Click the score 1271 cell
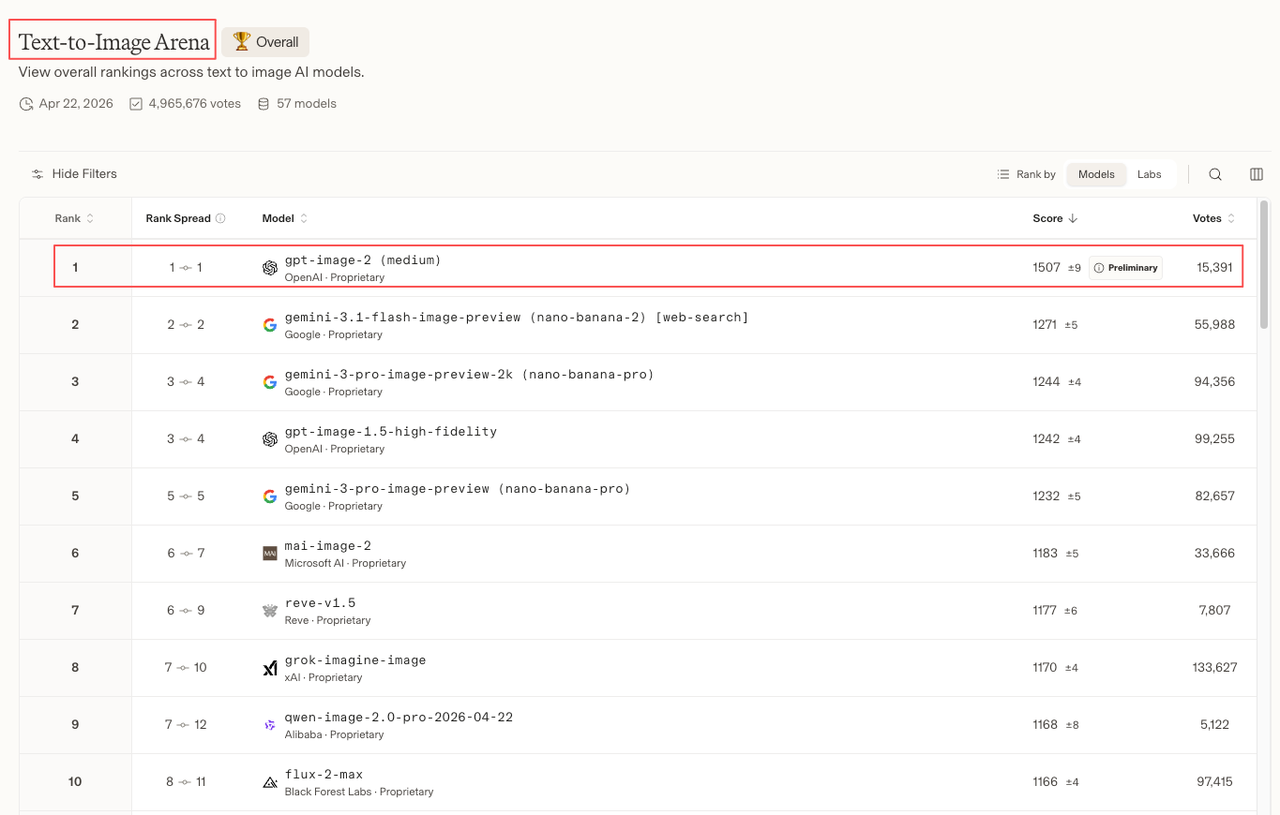1280x815 pixels. [x=1045, y=325]
